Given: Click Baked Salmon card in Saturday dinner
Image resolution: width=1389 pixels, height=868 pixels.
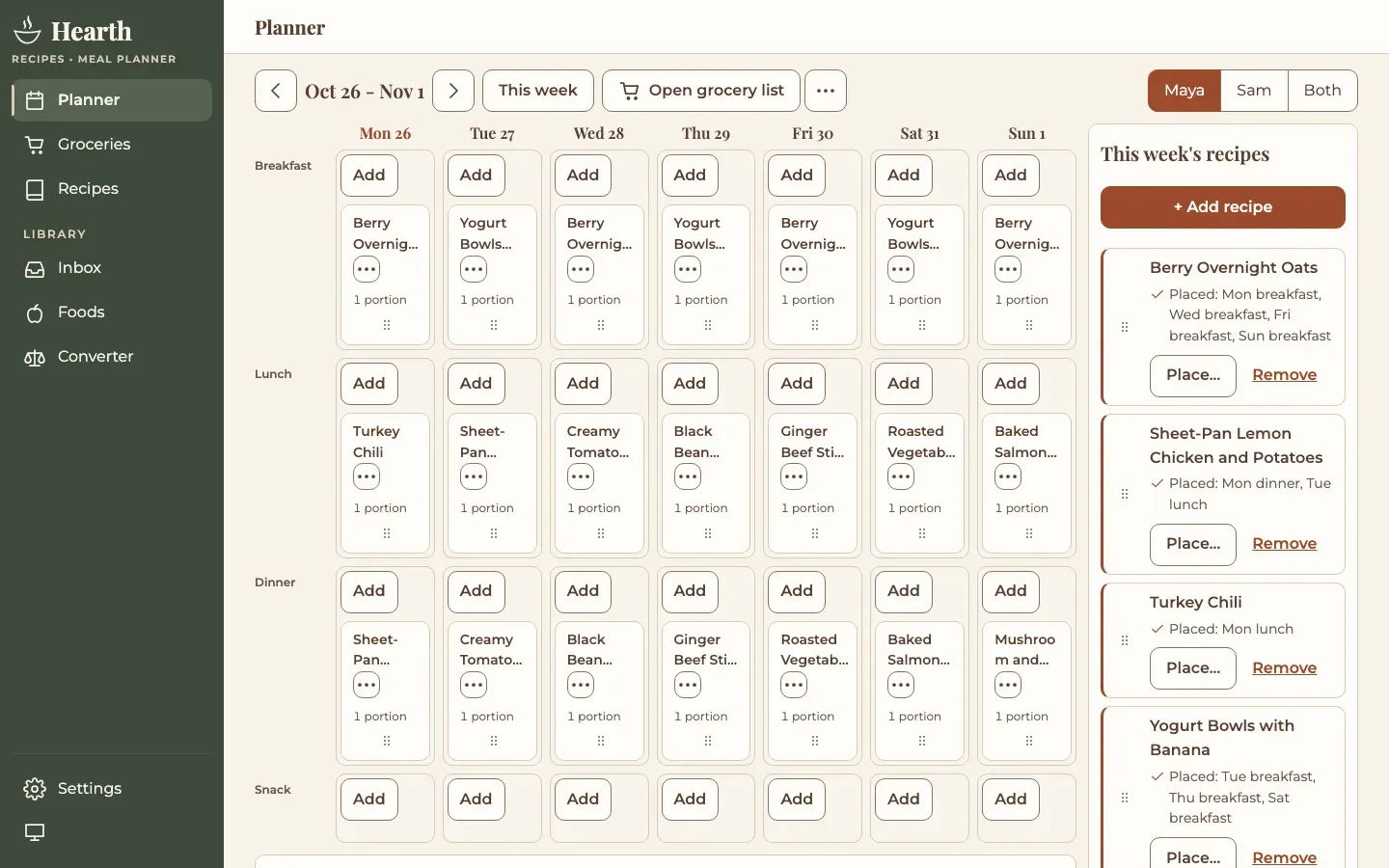Looking at the screenshot, I should coord(920,691).
